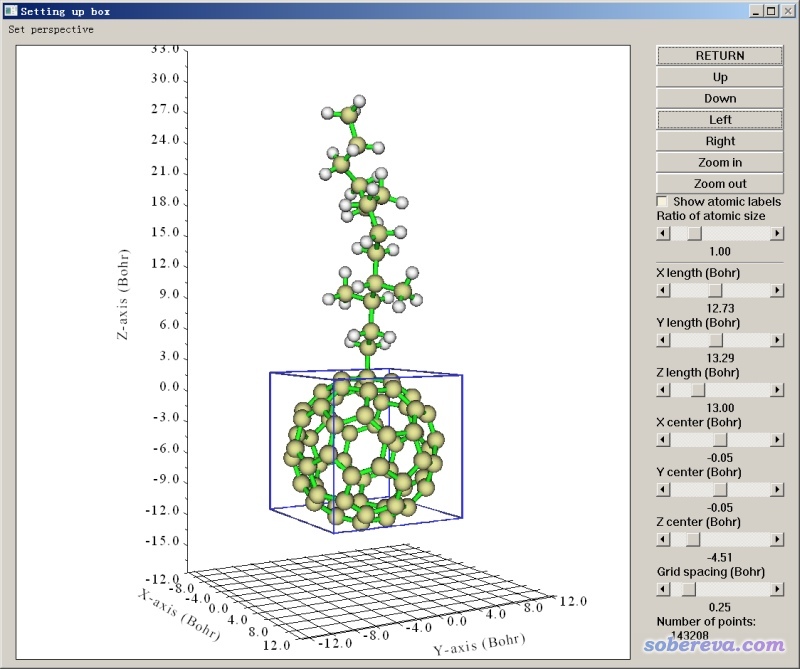
Task: Click the X center slider thumb
Action: coord(720,439)
